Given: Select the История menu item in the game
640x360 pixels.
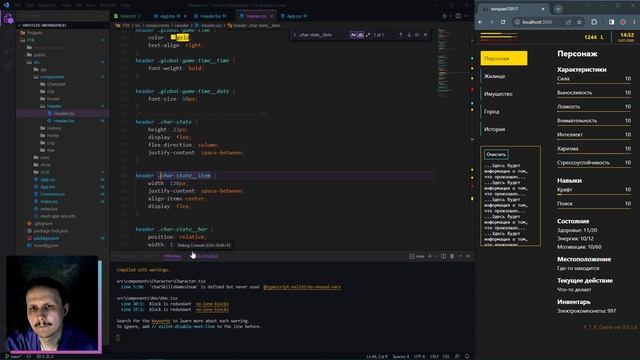Looking at the screenshot, I should (504, 129).
